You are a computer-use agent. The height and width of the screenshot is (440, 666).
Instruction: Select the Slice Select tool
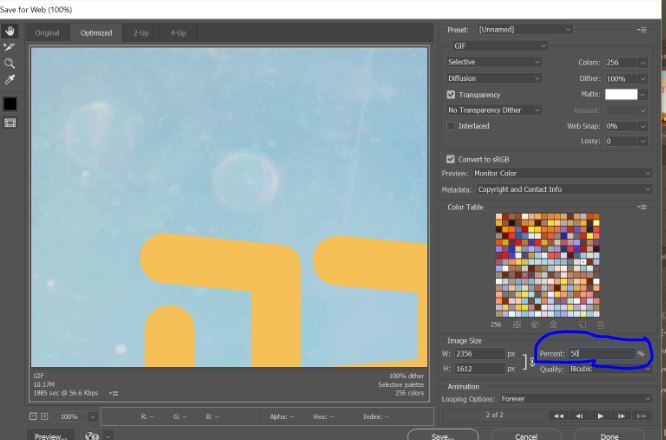(9, 47)
